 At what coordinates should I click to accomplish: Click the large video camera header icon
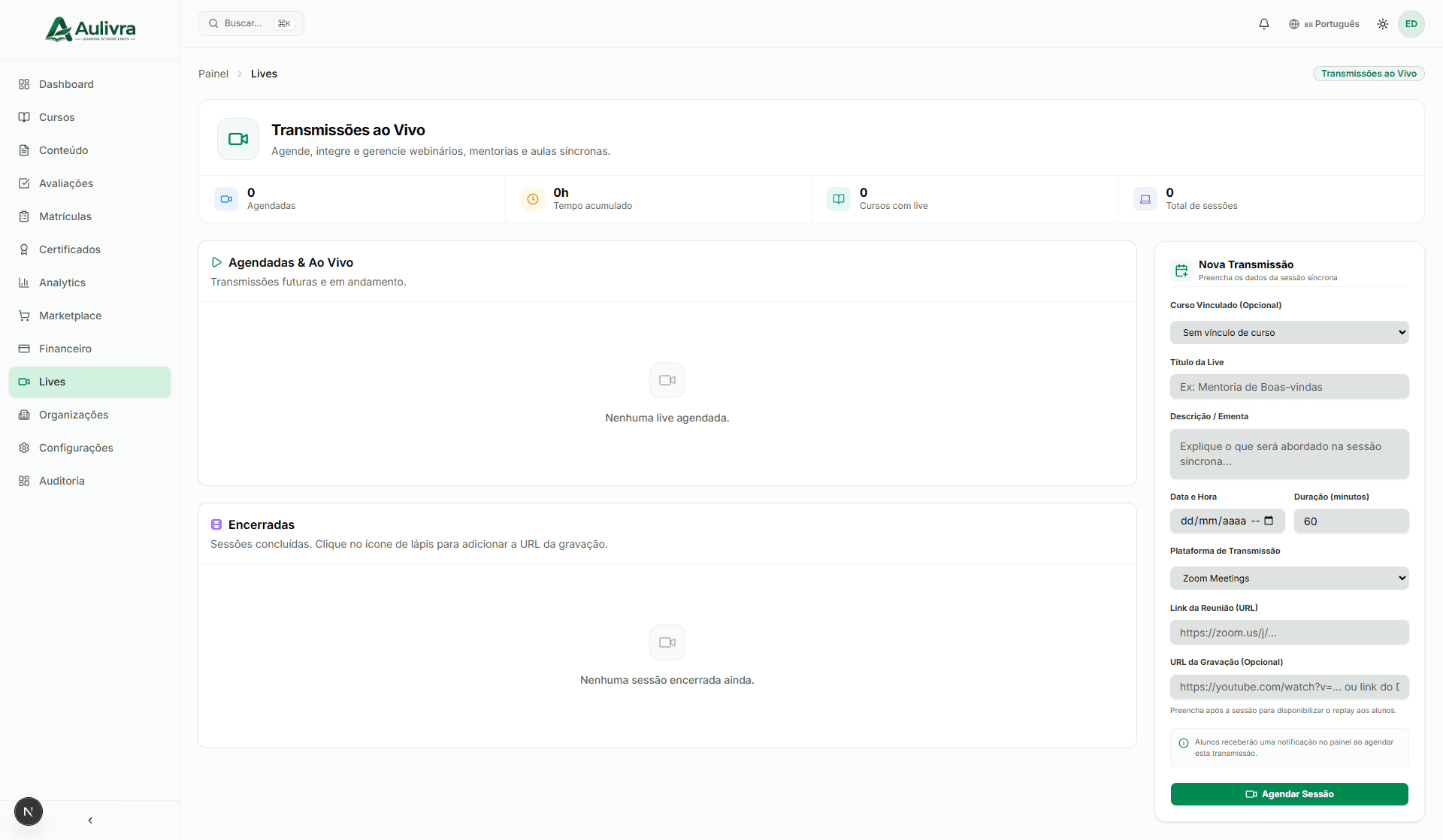pos(238,139)
